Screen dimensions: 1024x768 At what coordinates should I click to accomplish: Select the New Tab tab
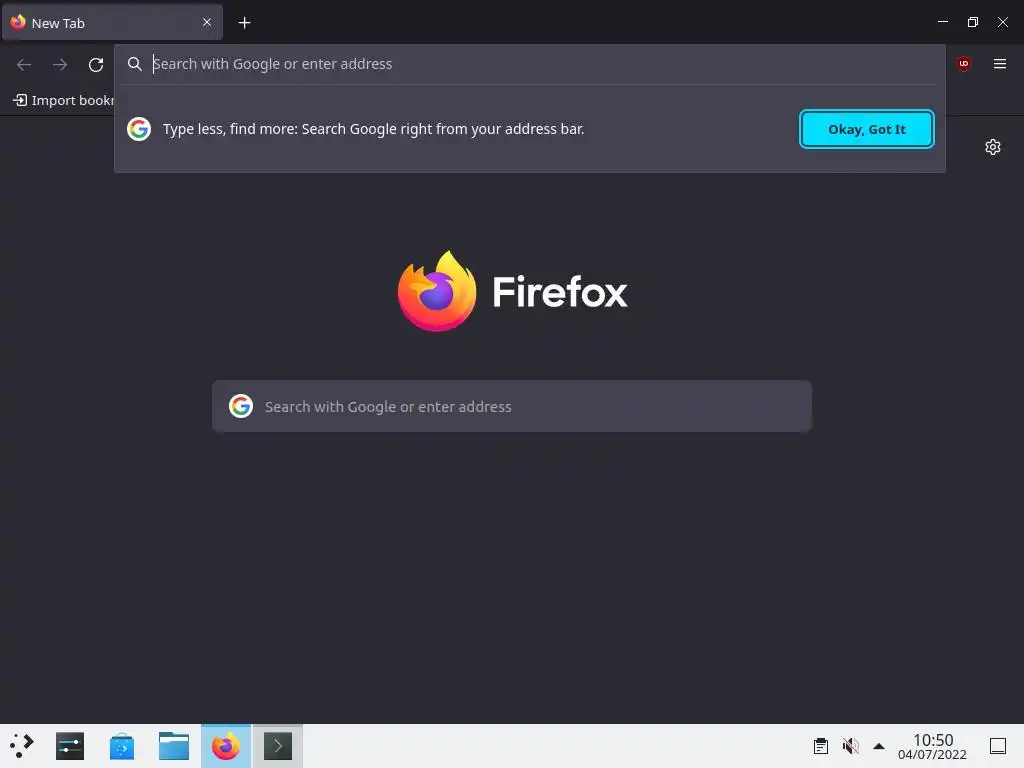click(x=112, y=23)
